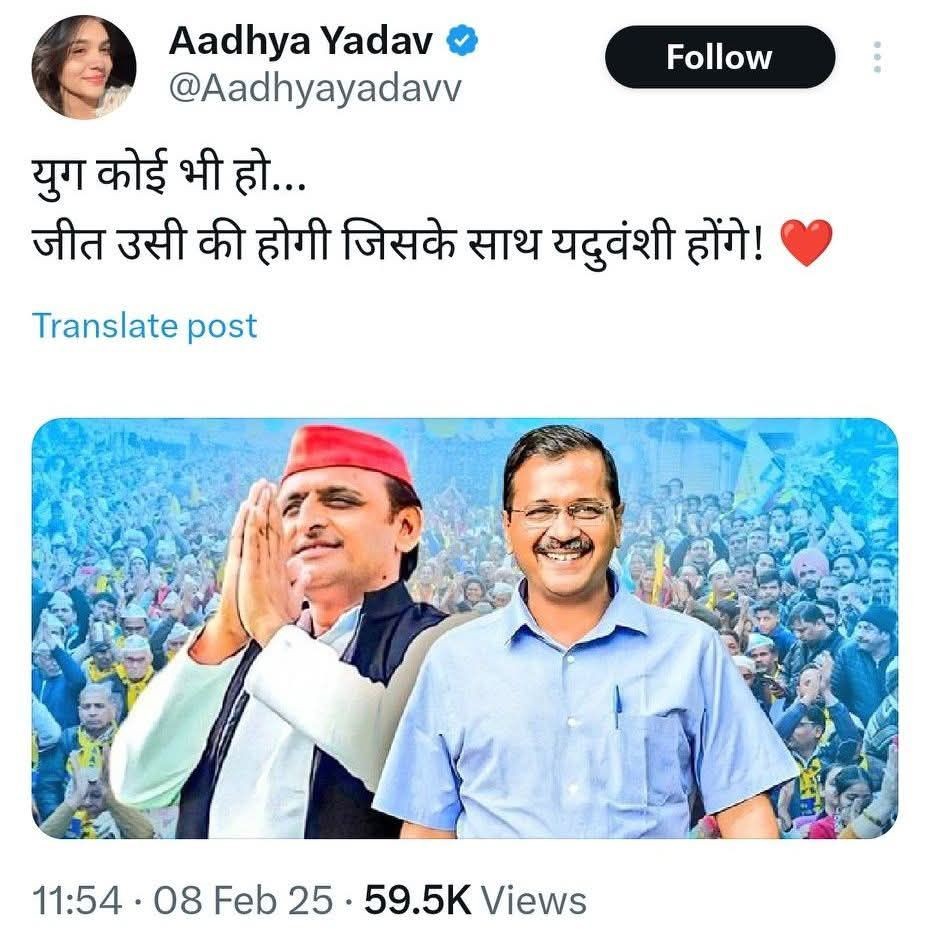Click the Translate post link
Viewport: 930px width, 929px height.
(x=145, y=326)
